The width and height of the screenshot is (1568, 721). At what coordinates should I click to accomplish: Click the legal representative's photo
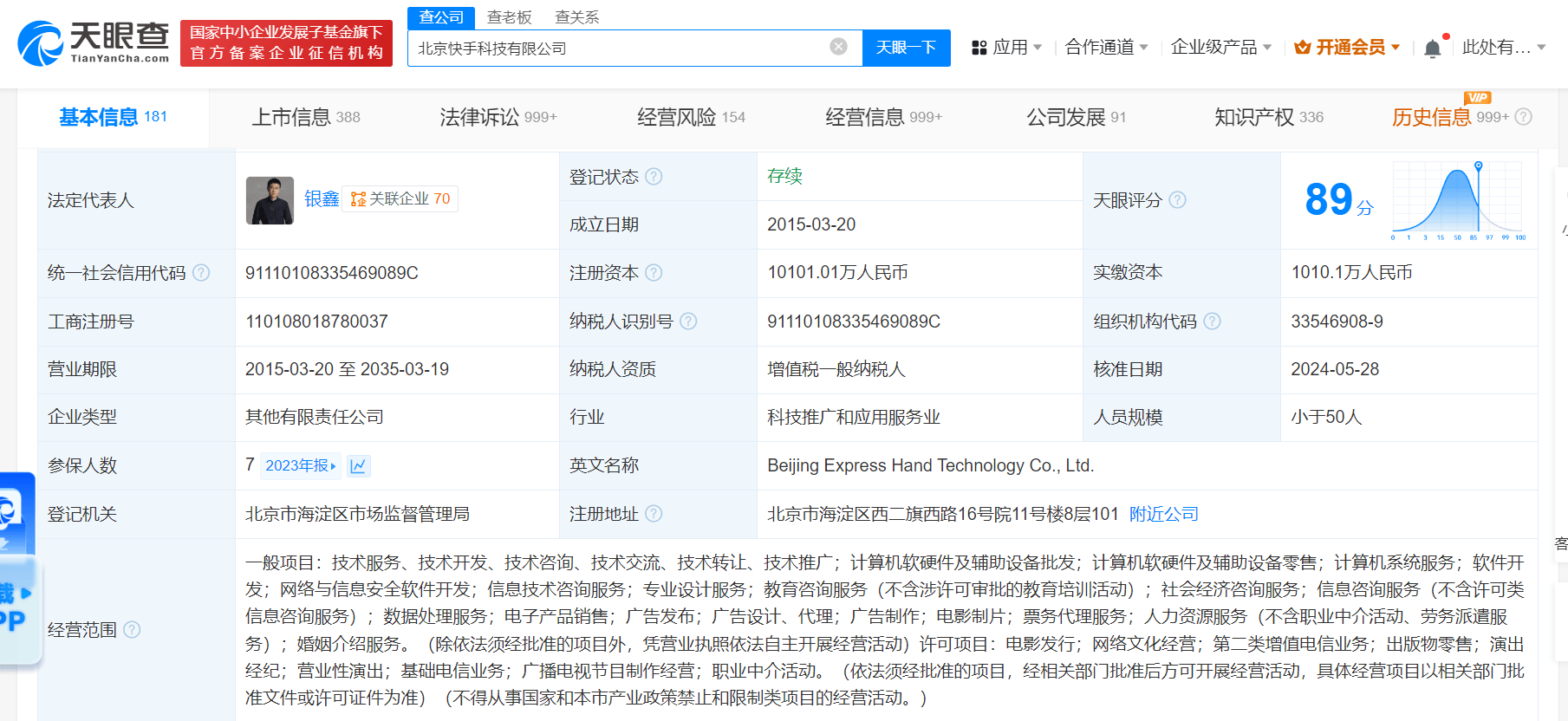[270, 200]
